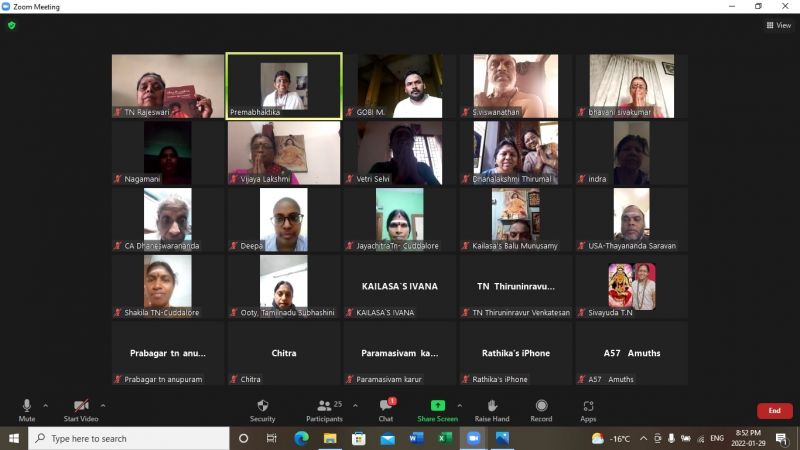Screen dimensions: 800x450
Task: Select TN Thiruninravur Venkatesan tile
Action: coord(516,287)
